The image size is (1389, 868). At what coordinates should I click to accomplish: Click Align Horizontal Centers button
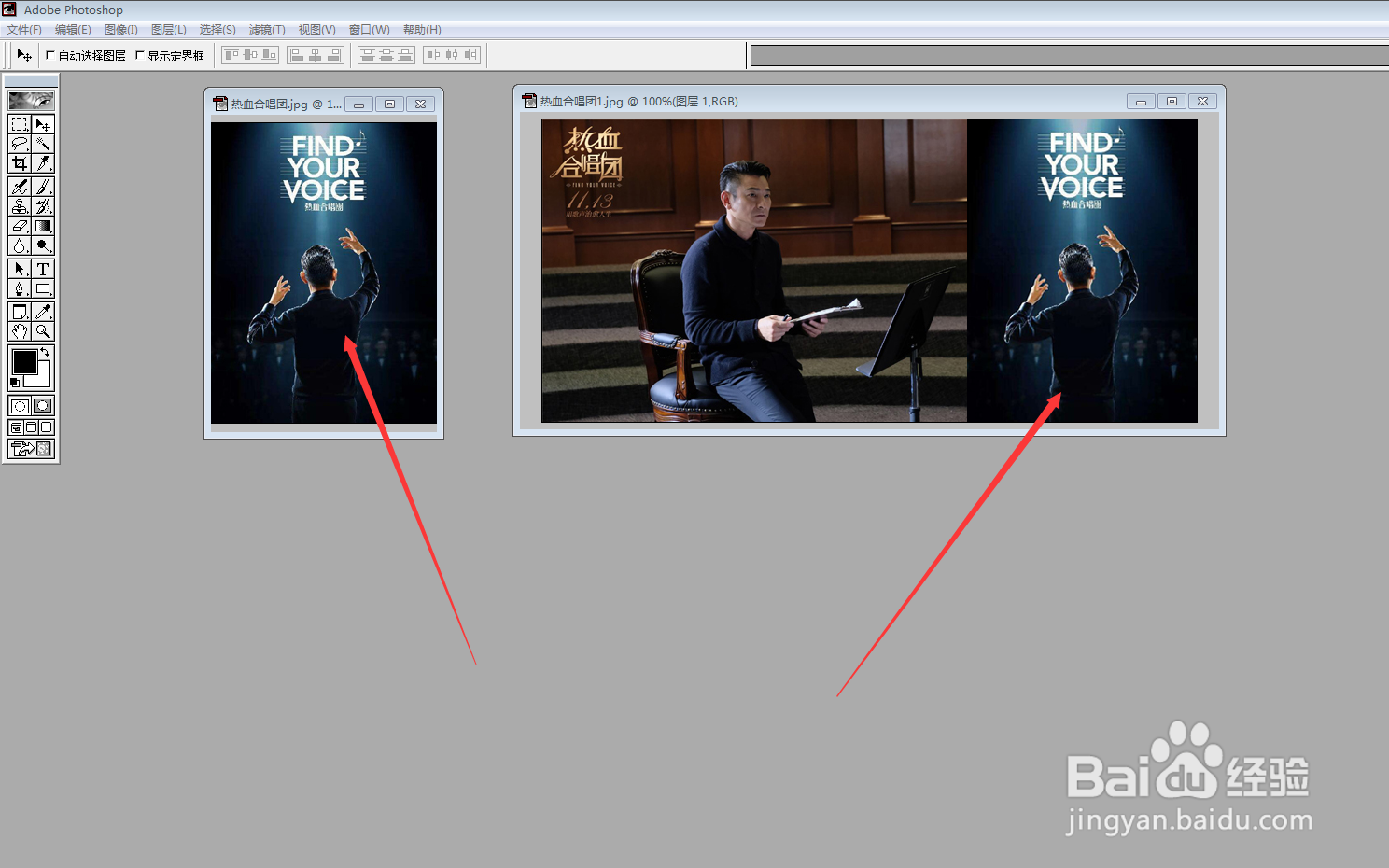[316, 55]
